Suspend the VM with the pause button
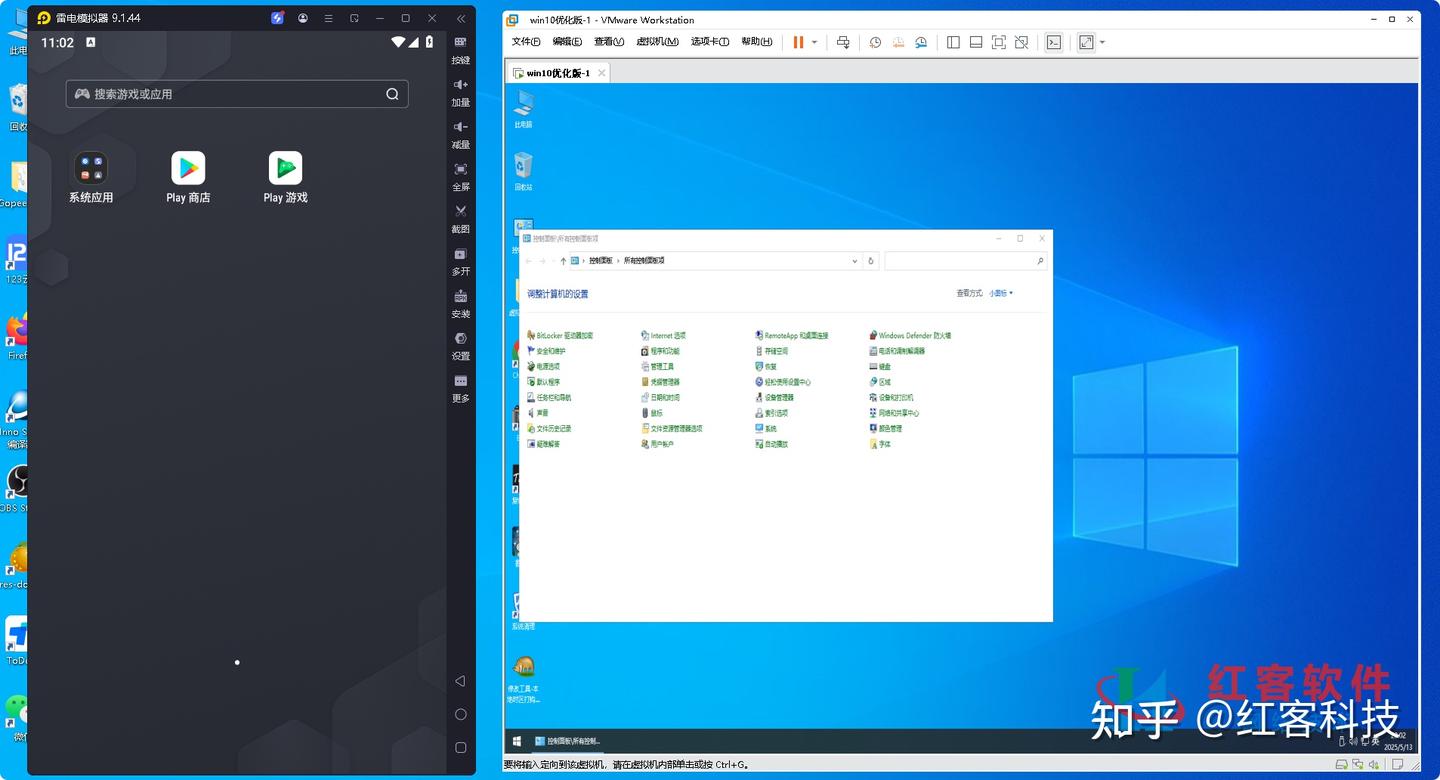 pyautogui.click(x=798, y=42)
